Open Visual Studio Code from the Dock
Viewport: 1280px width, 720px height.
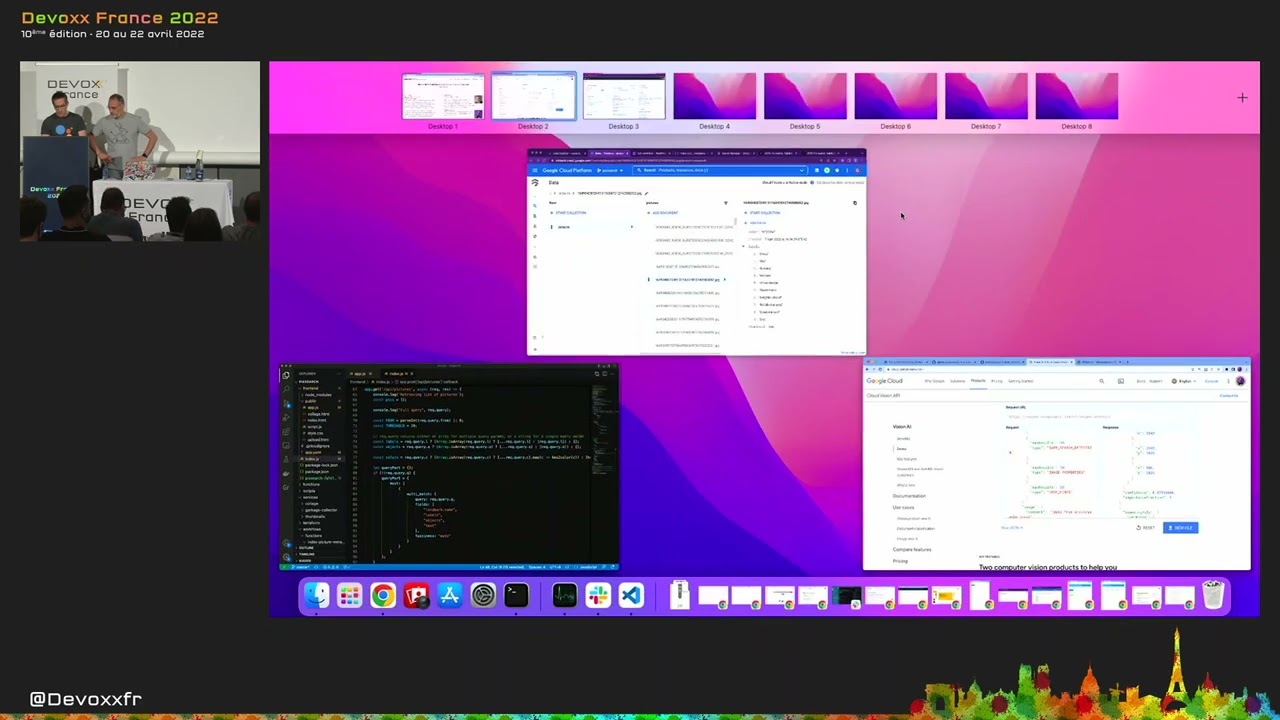(631, 596)
